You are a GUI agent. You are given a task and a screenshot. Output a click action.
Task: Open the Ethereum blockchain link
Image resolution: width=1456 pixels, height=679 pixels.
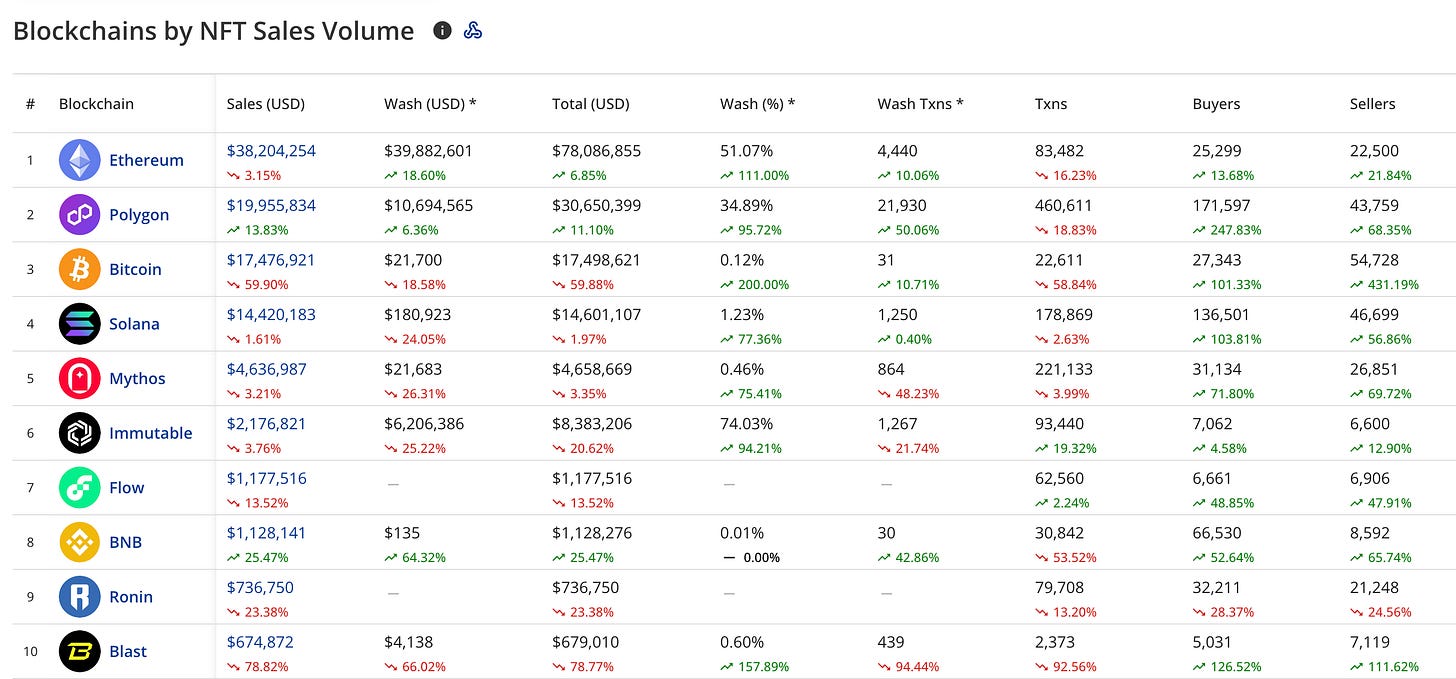pyautogui.click(x=146, y=160)
